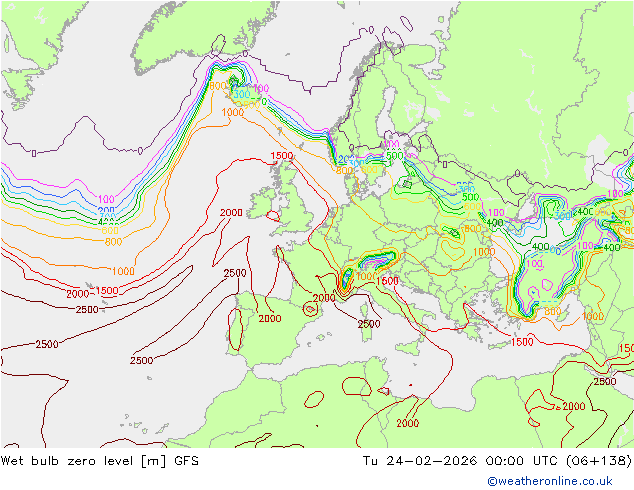
Task: Click the 2000 label beside the Atlantic 1500
Action: [78, 294]
